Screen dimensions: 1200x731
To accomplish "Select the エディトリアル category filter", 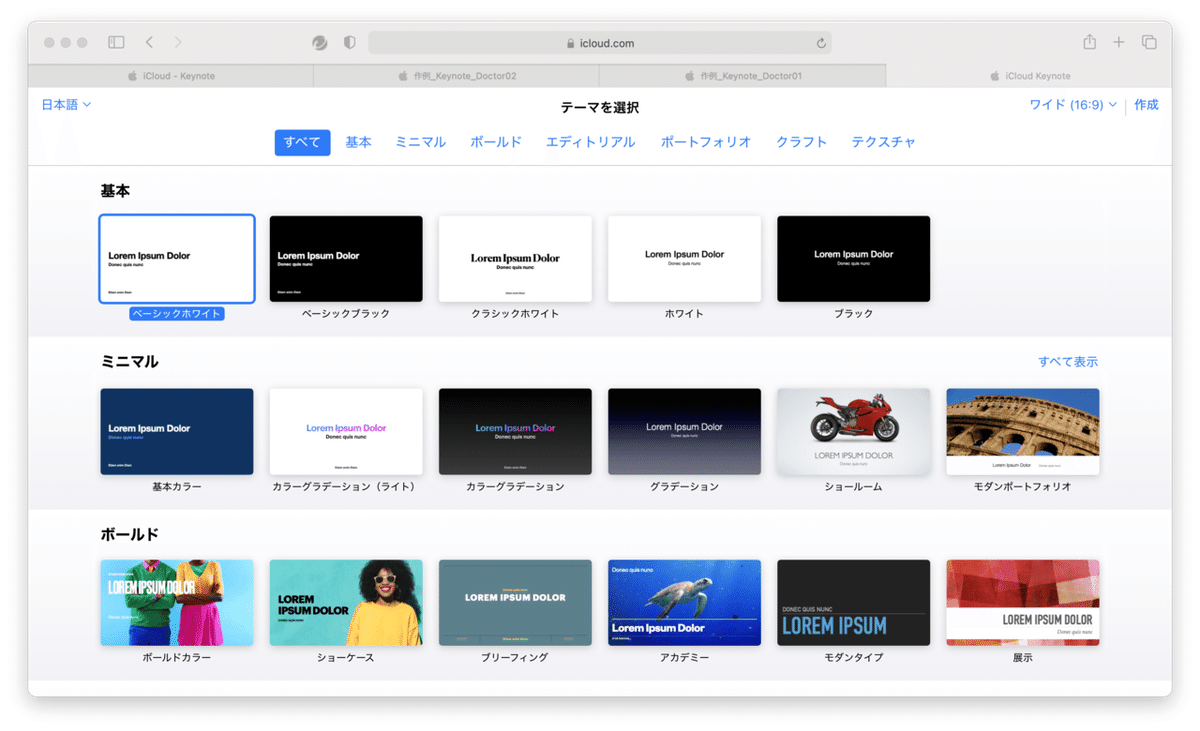I will tap(590, 142).
